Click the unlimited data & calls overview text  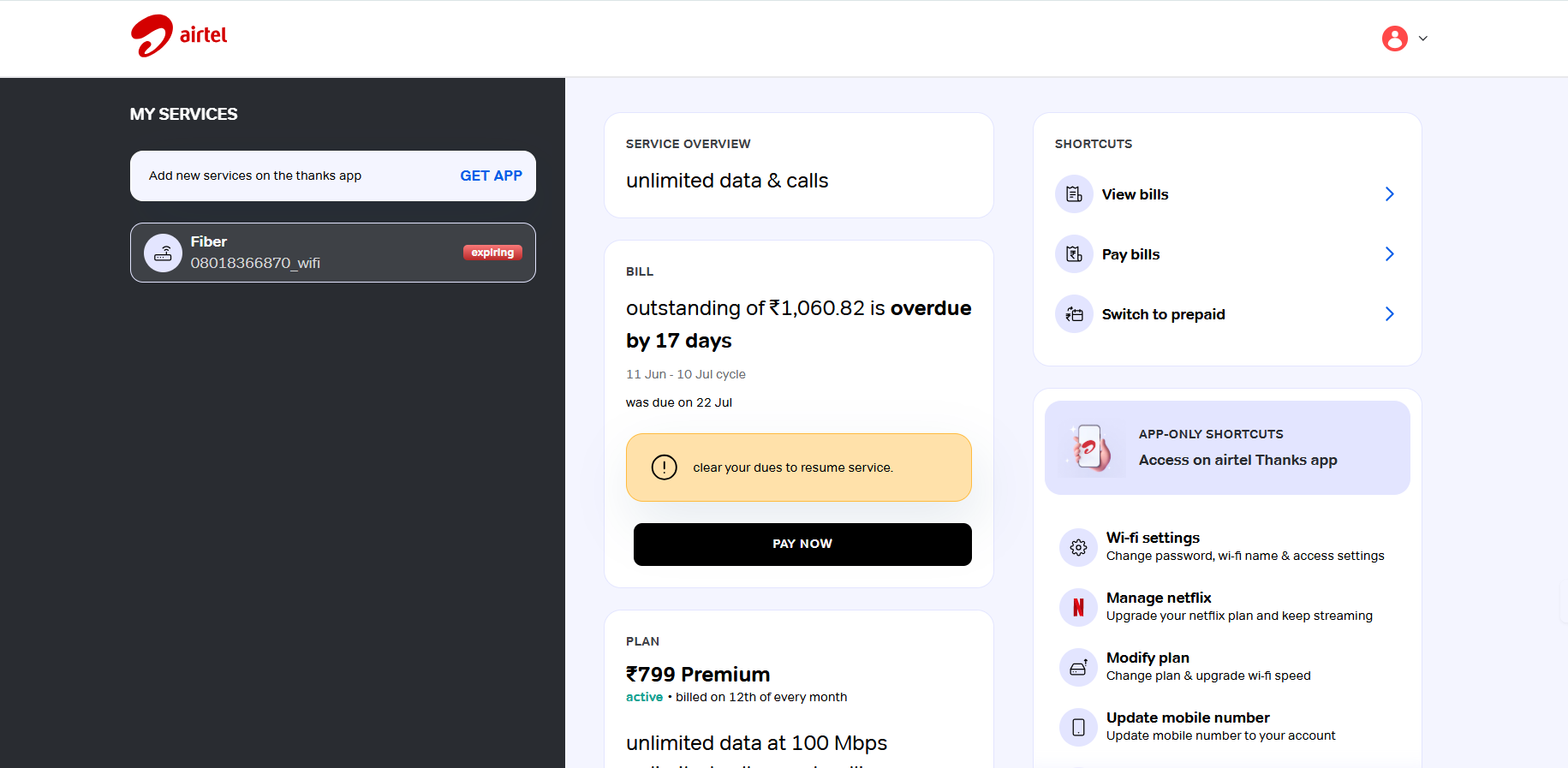click(x=727, y=181)
